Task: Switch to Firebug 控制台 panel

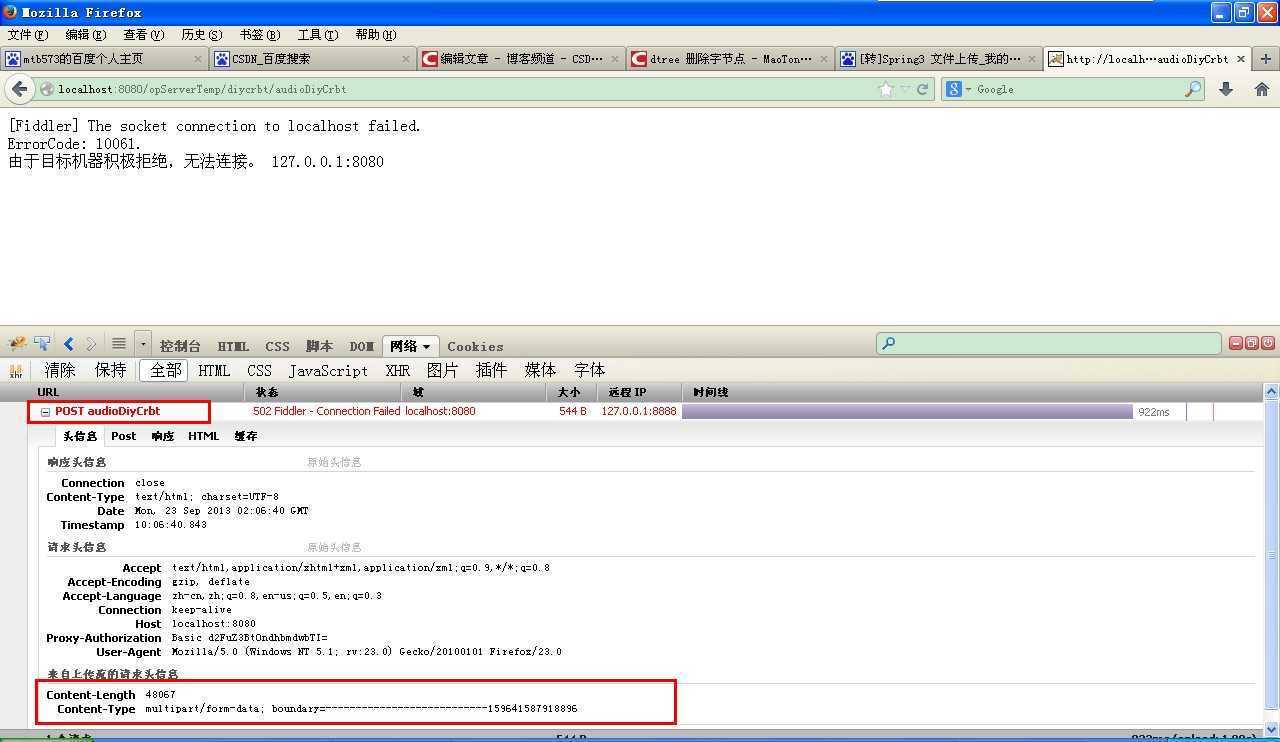Action: point(180,346)
